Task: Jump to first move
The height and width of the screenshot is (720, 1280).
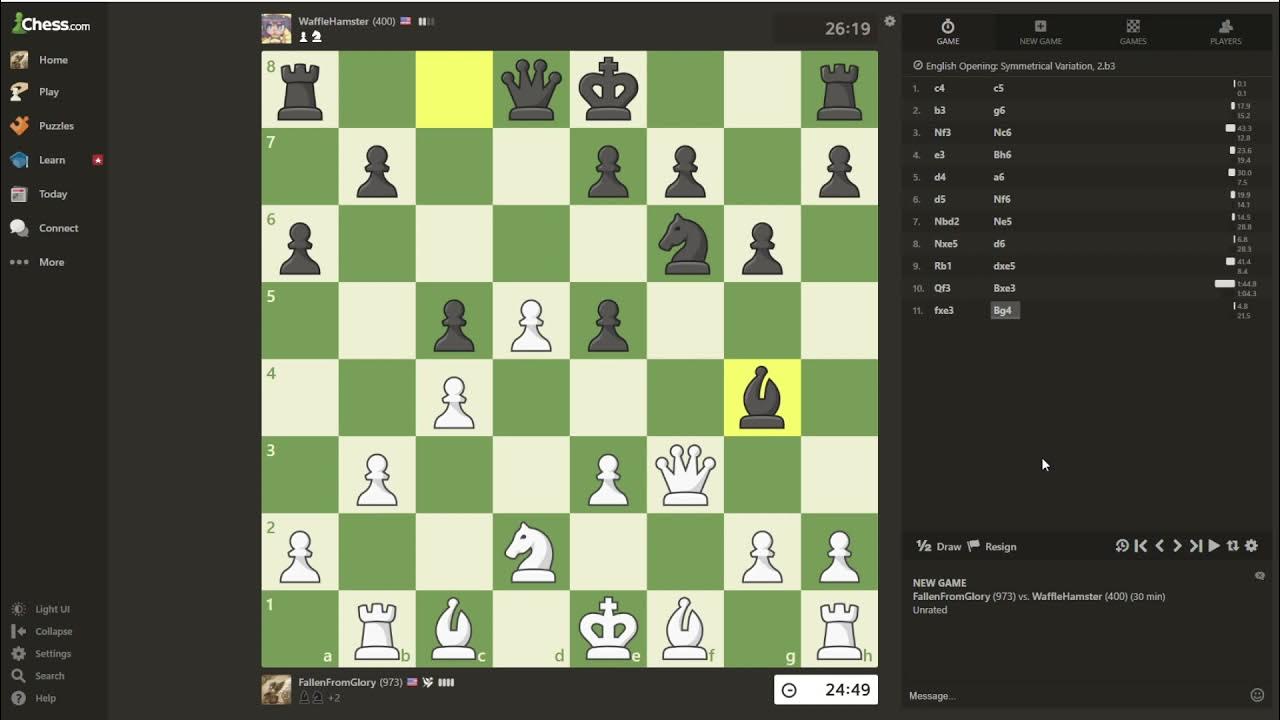Action: coord(1141,546)
